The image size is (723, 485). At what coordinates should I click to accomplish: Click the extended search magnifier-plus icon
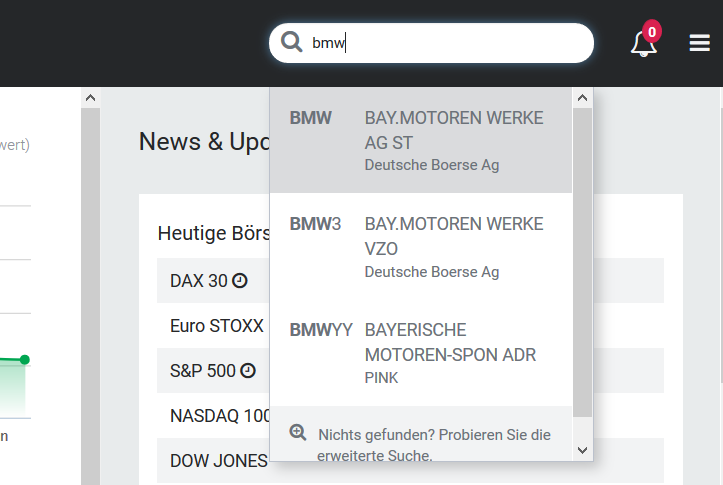(298, 433)
